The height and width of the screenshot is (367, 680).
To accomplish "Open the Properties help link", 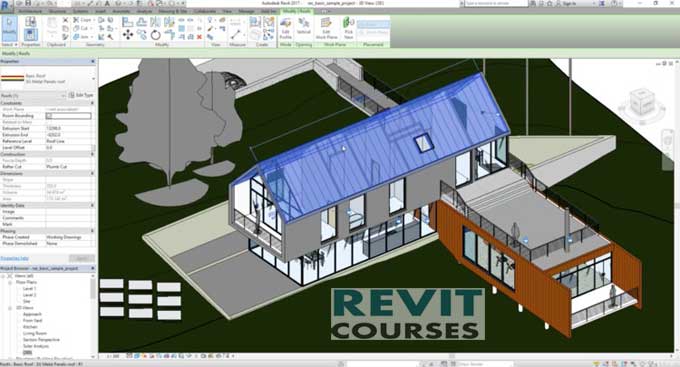I will pos(14,258).
